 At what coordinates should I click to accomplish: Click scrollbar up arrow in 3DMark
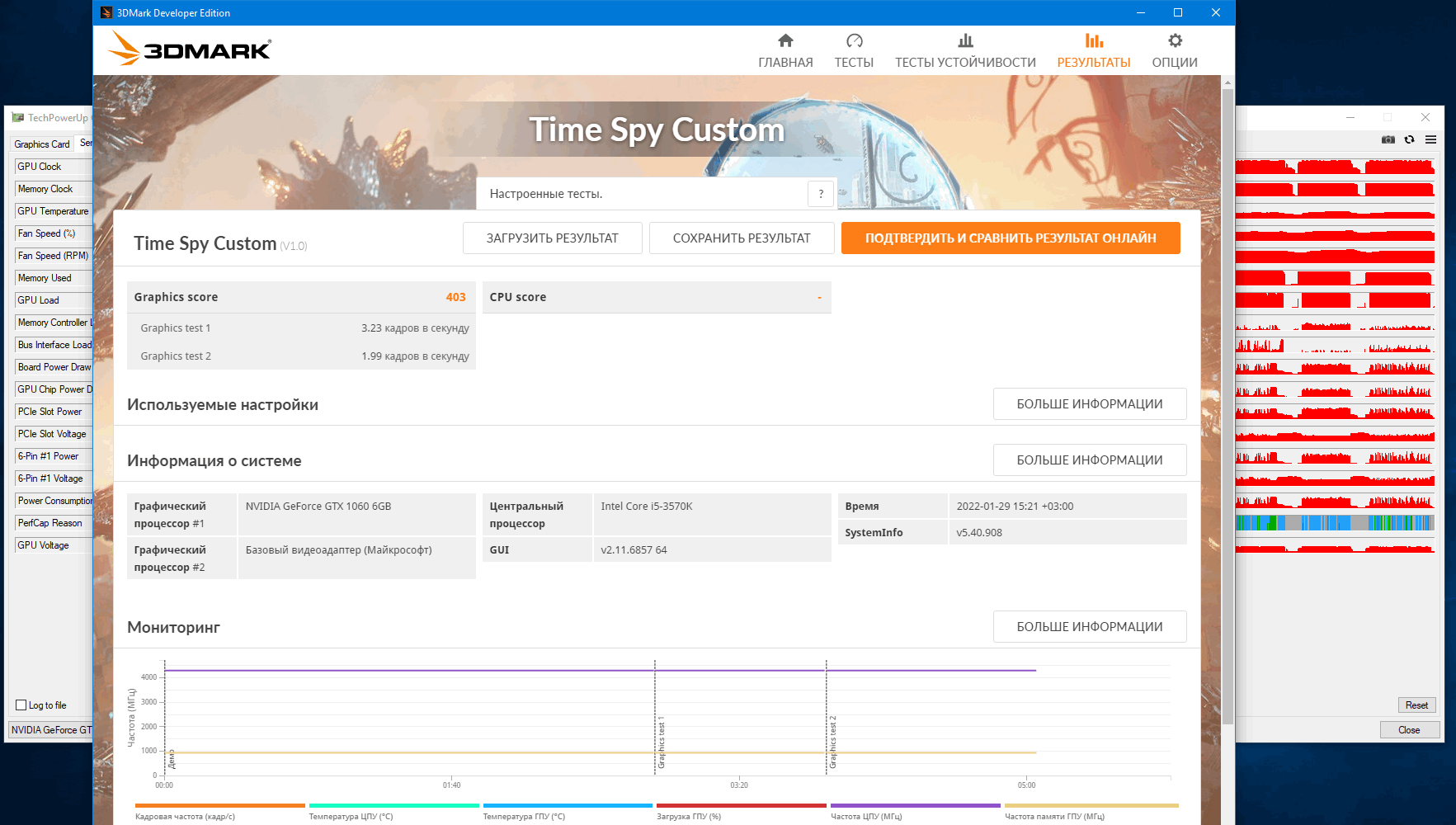click(1227, 82)
